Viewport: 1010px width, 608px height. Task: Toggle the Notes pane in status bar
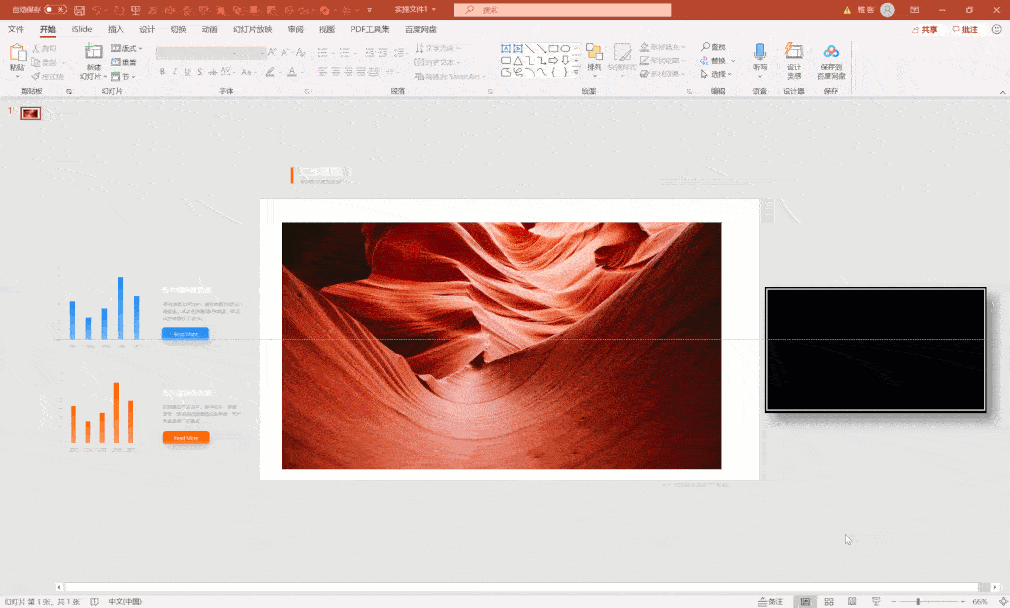[x=771, y=602]
